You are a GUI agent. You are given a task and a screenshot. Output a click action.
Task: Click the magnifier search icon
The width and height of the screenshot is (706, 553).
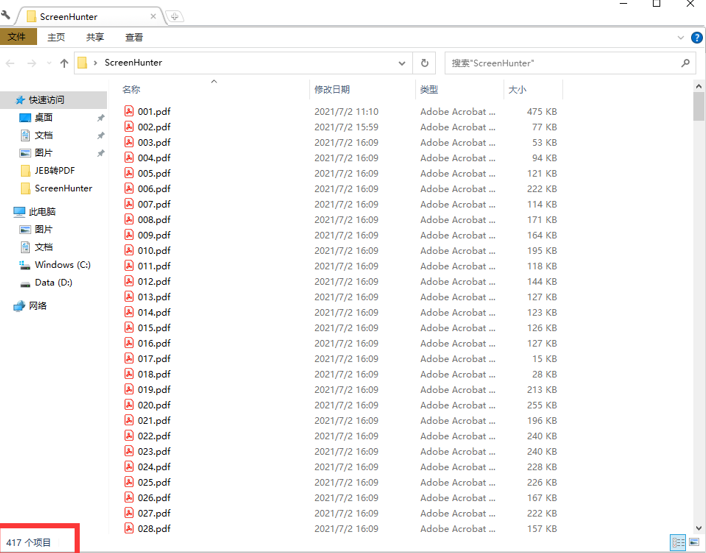click(x=685, y=63)
